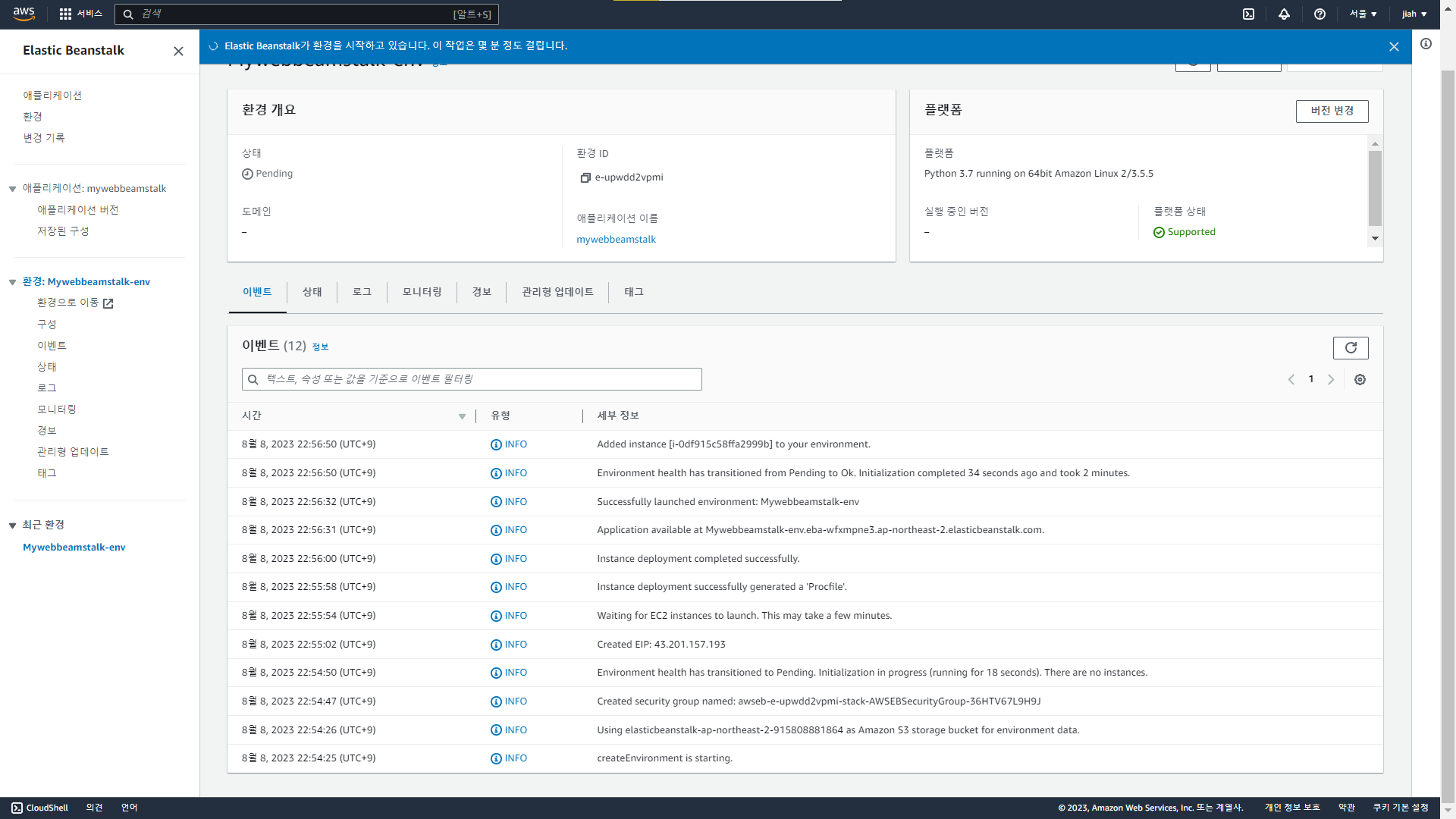Click INFO icon for Created security group event

pos(496,701)
